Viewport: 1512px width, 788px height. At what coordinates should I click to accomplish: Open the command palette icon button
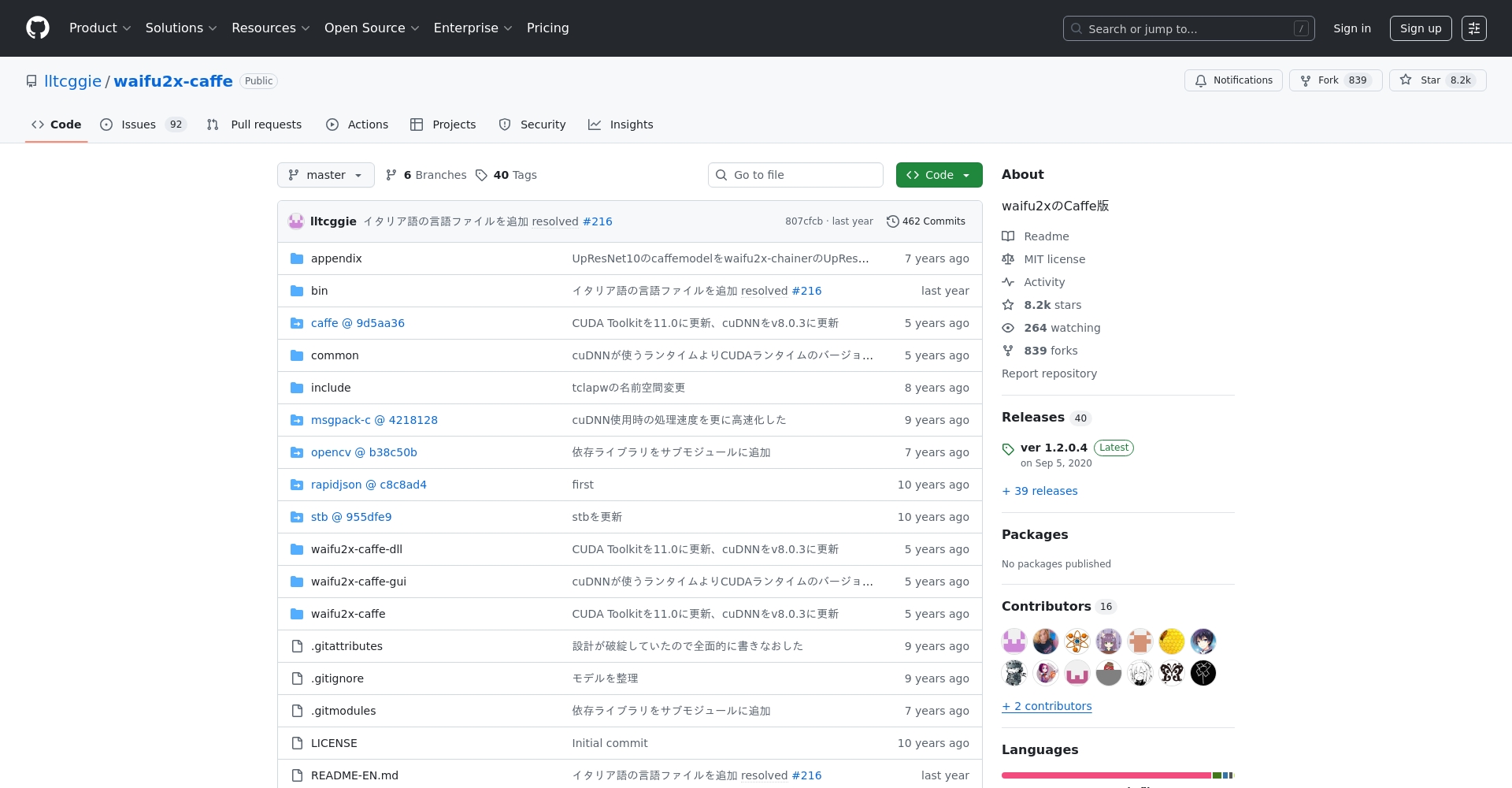tap(1474, 28)
